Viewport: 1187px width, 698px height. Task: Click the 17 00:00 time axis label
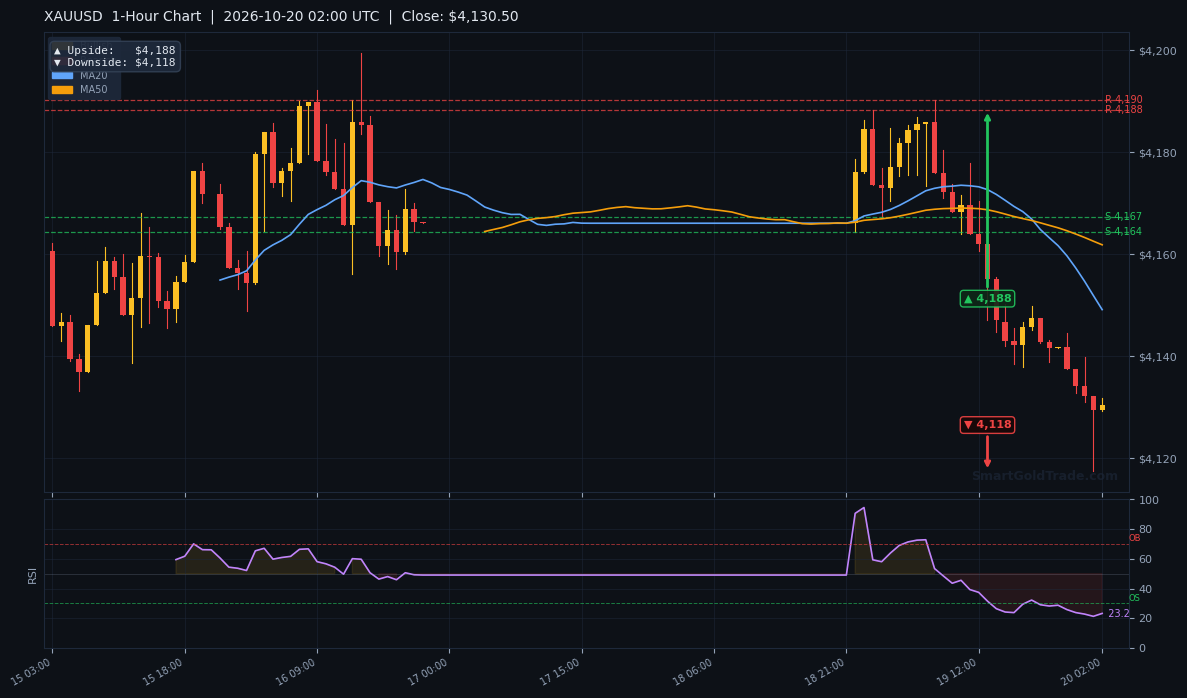(428, 672)
